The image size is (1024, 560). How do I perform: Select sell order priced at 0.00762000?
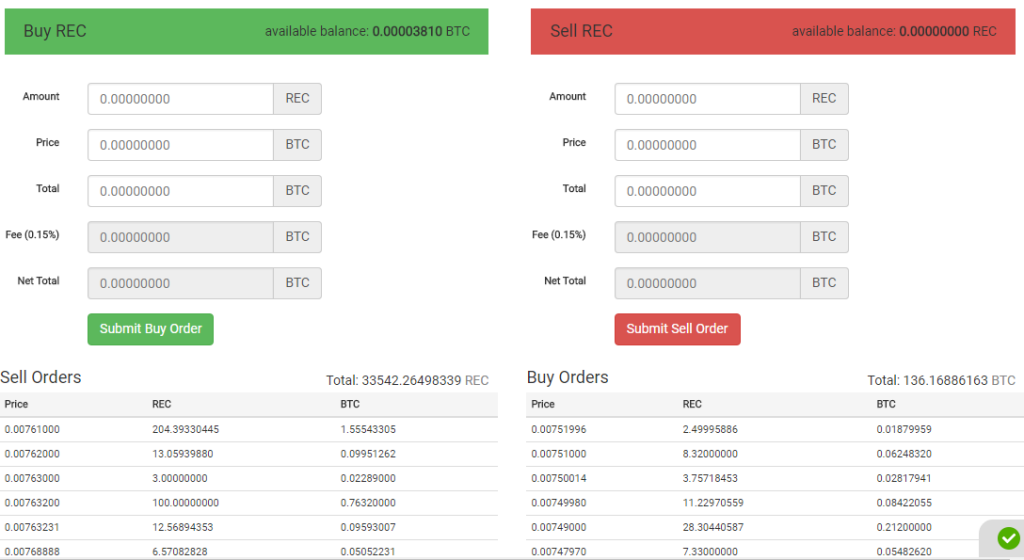(x=32, y=453)
